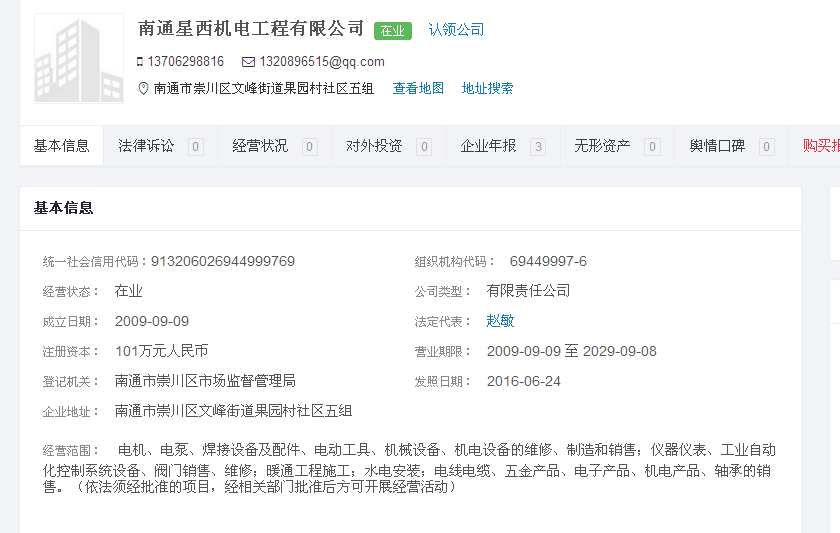Go to the 对外投资 tab
The image size is (840, 533).
click(x=374, y=146)
